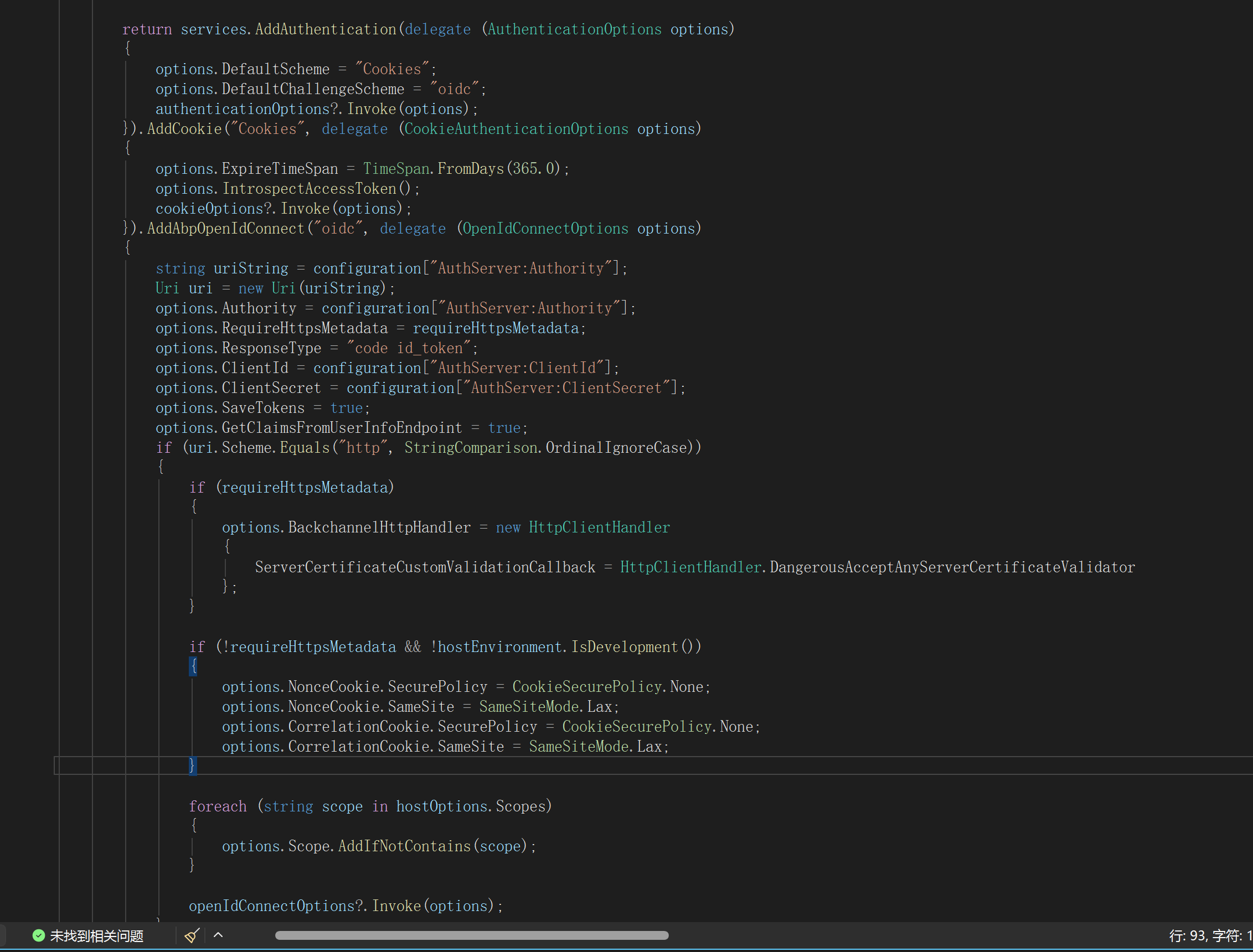This screenshot has height=952, width=1253.
Task: Click the code cleanup broom icon
Action: [192, 935]
